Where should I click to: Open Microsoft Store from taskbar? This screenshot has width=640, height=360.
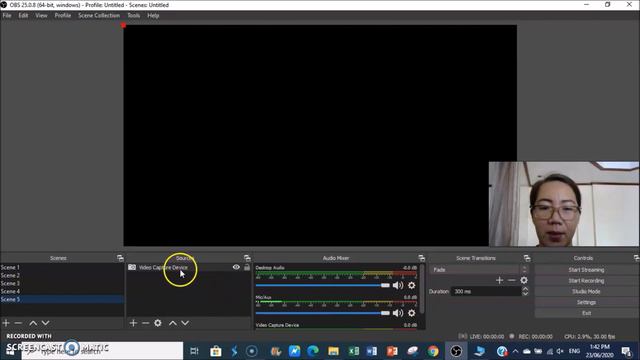pos(216,351)
